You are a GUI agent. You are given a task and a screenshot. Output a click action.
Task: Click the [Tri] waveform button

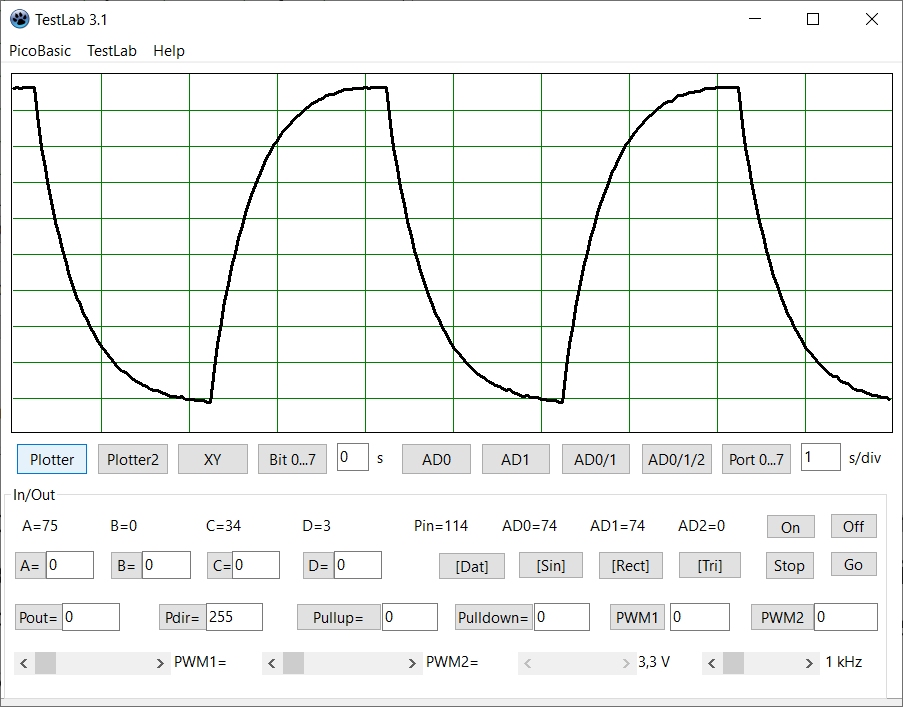(x=710, y=565)
